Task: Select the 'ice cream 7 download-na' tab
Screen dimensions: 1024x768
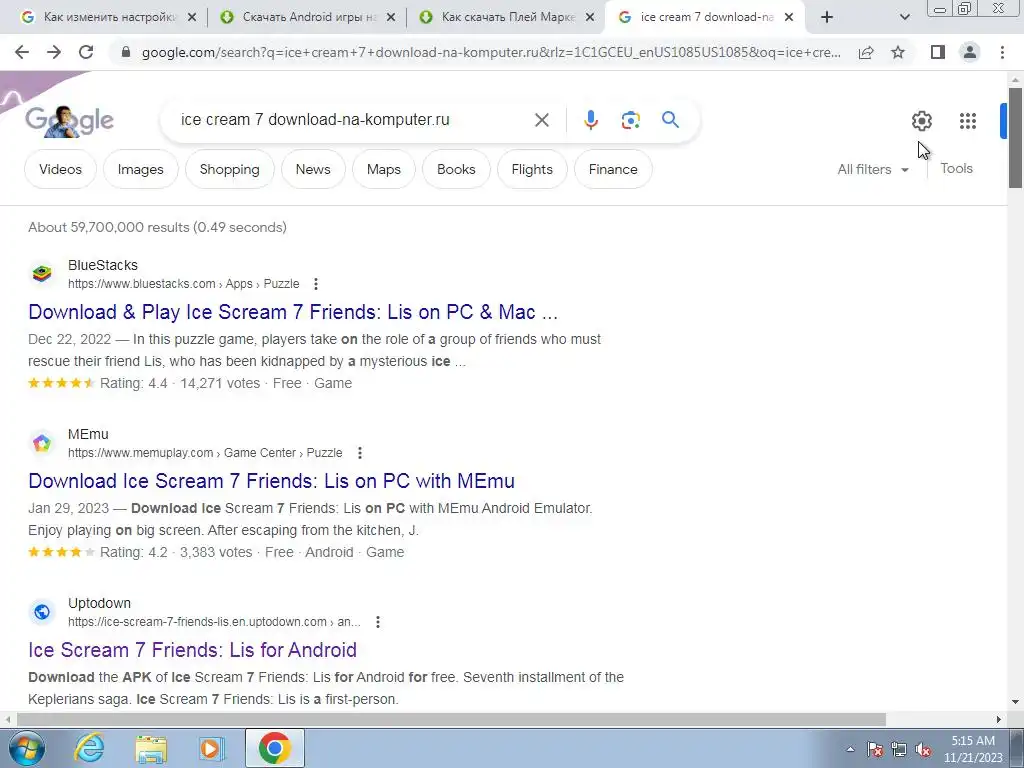Action: 705,17
